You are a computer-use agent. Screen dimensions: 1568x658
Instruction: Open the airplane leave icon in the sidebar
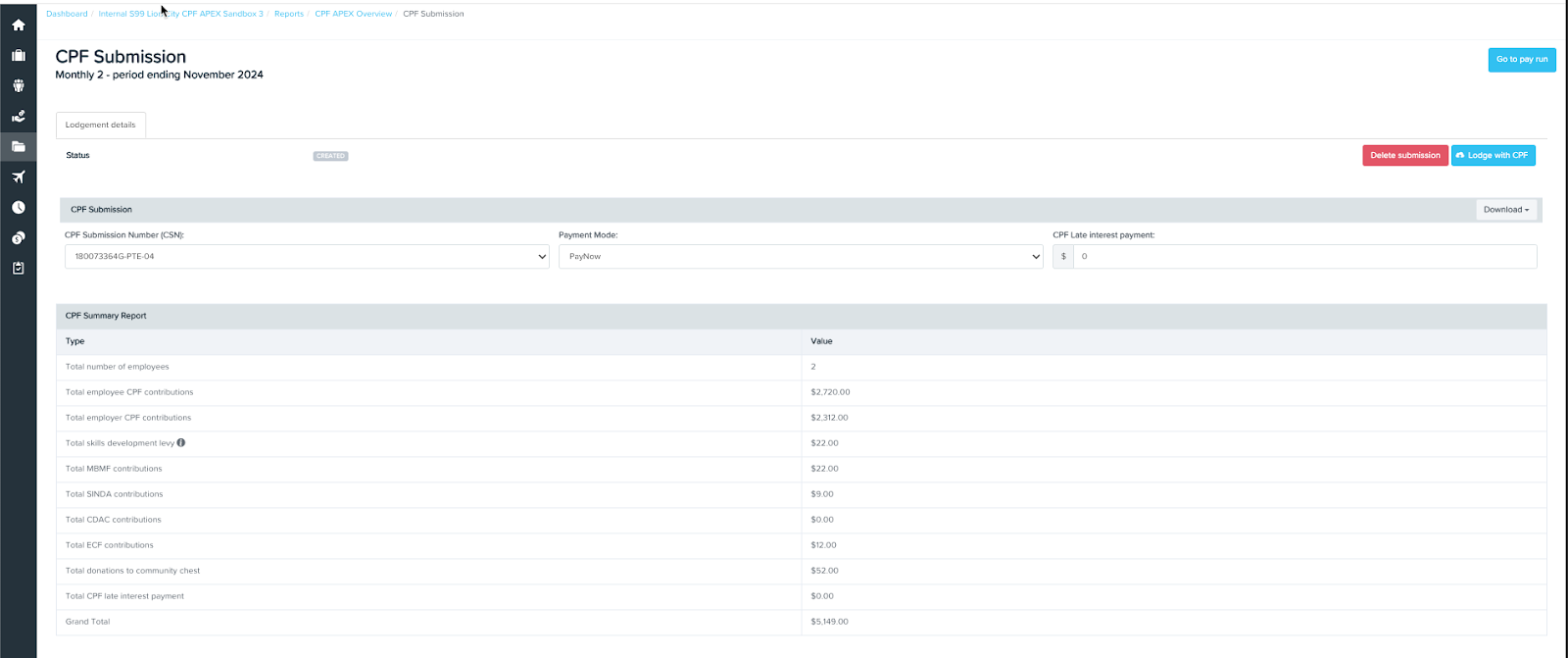click(x=18, y=177)
